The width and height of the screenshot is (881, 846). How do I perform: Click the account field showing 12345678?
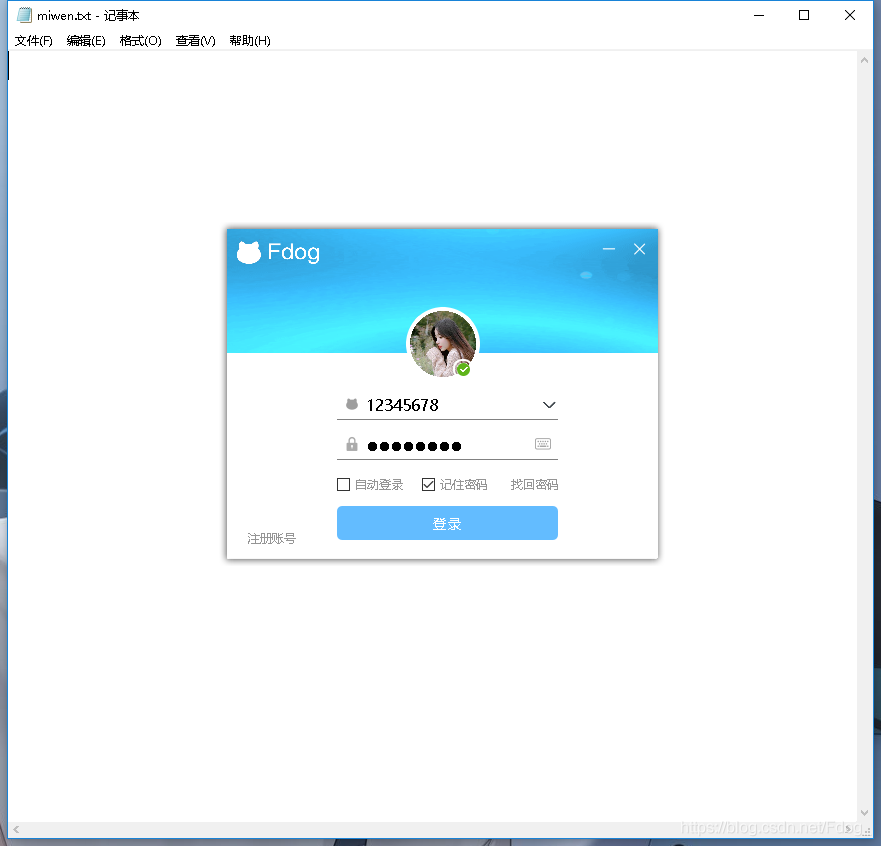point(447,405)
